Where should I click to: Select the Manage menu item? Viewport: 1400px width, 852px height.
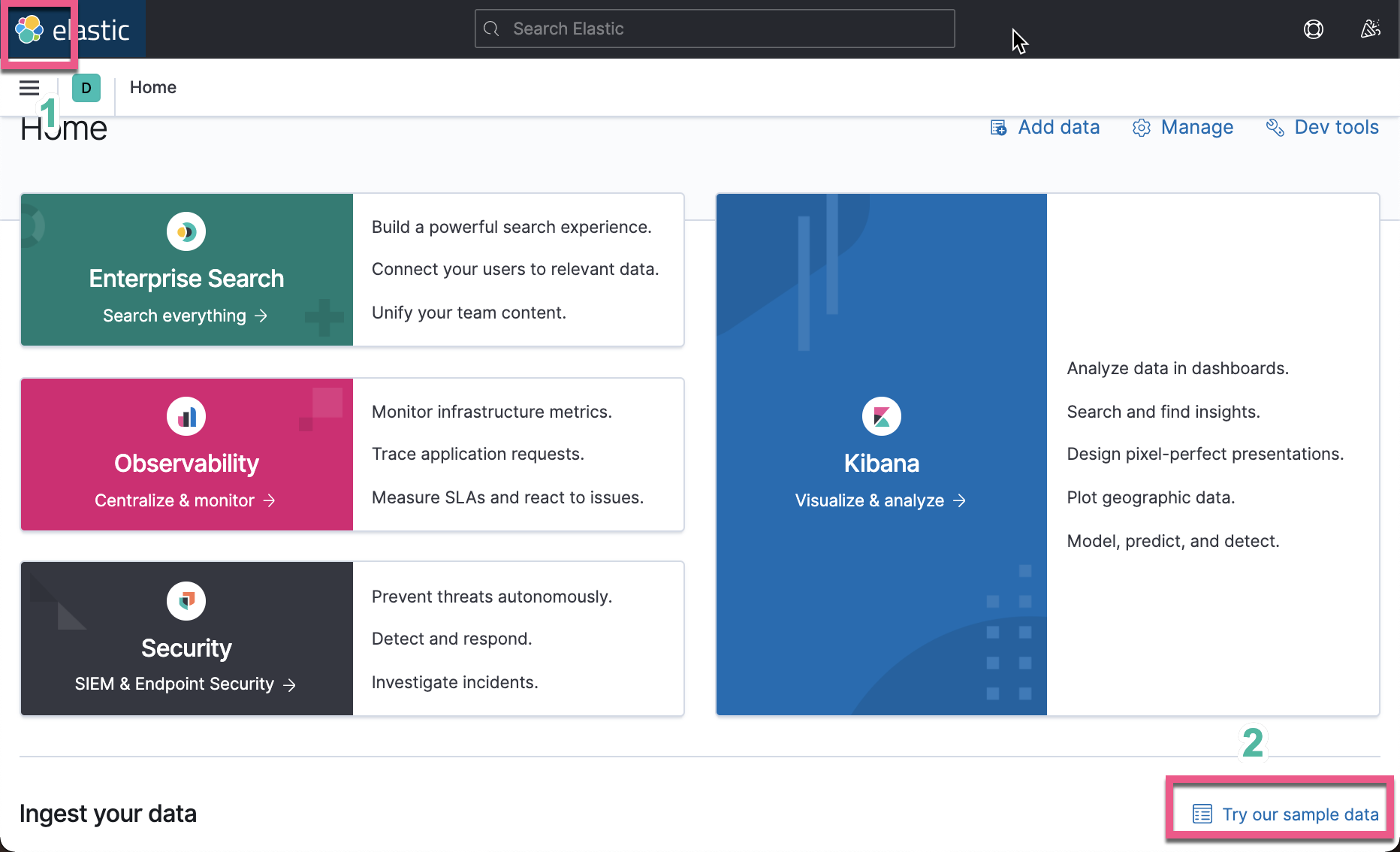tap(1196, 128)
